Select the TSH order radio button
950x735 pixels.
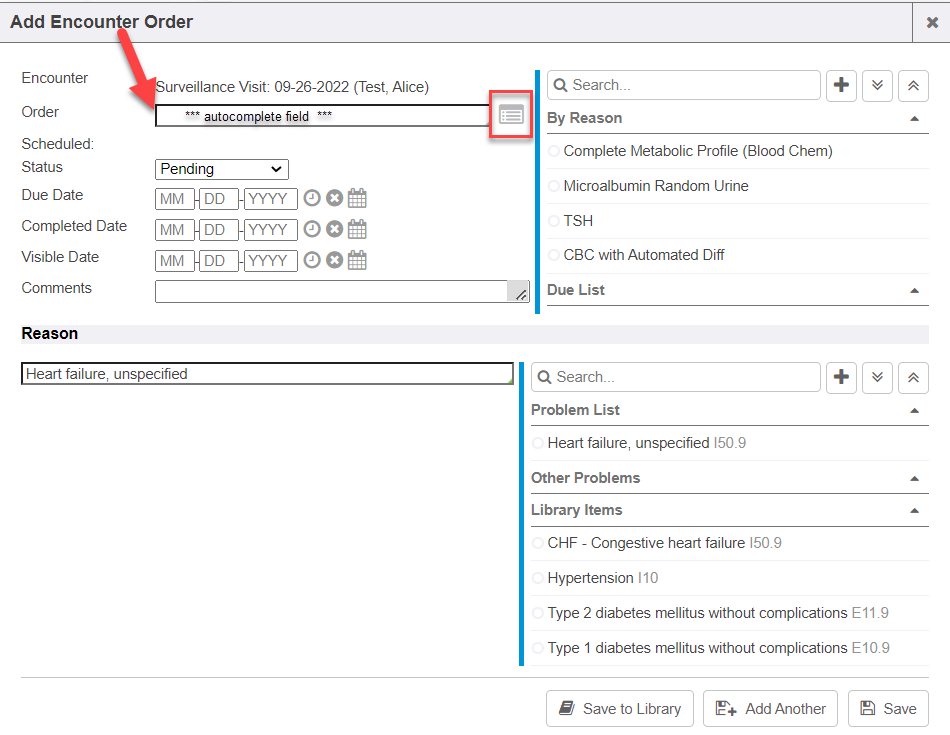pyautogui.click(x=554, y=221)
